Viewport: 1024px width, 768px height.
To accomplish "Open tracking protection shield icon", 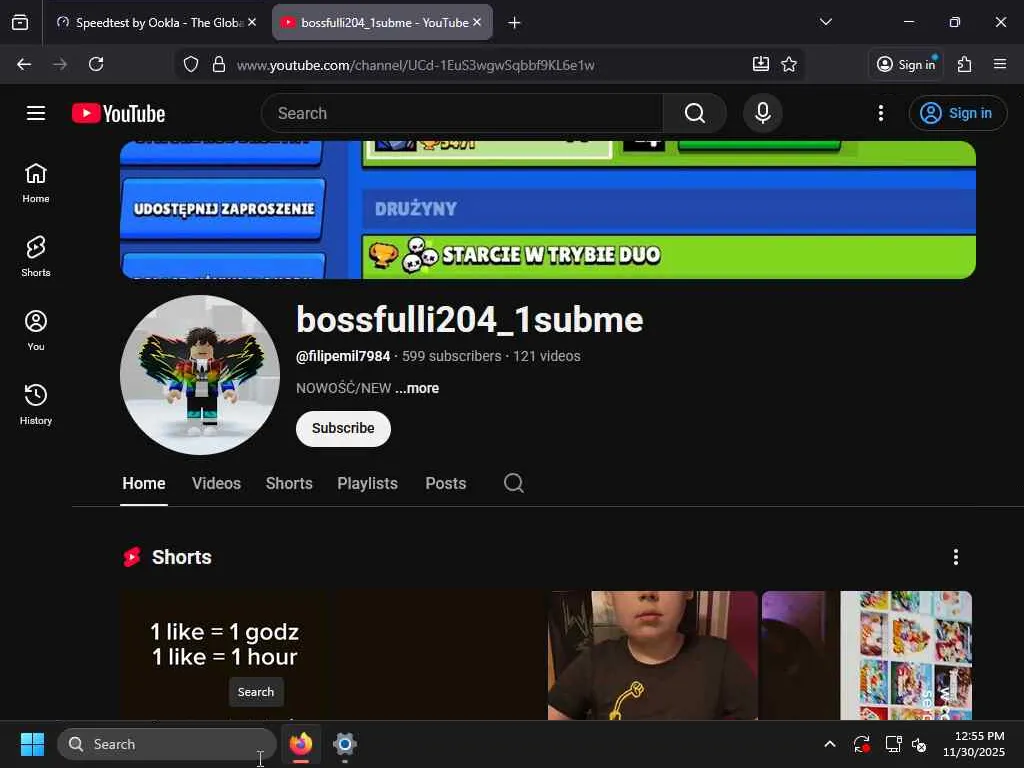I will click(x=191, y=64).
